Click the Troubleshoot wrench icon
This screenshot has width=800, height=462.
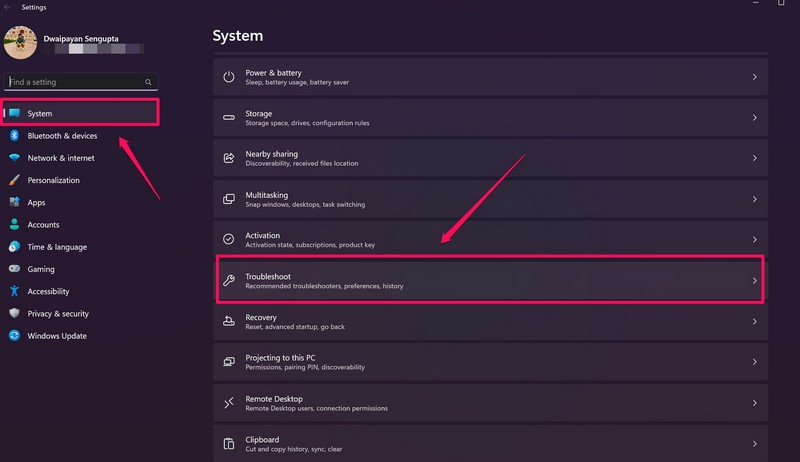[x=229, y=281]
